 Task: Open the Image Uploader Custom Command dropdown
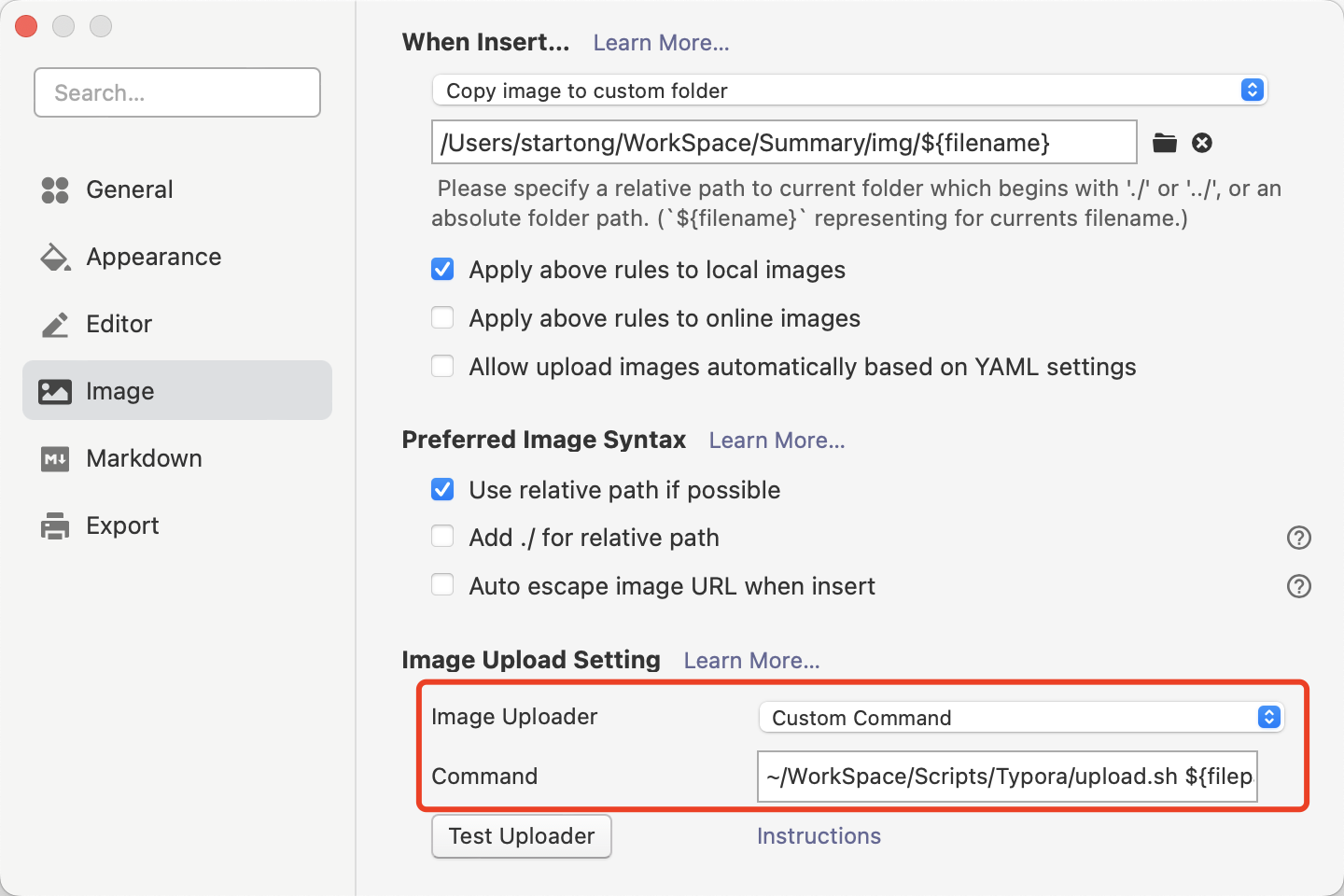(x=1021, y=718)
